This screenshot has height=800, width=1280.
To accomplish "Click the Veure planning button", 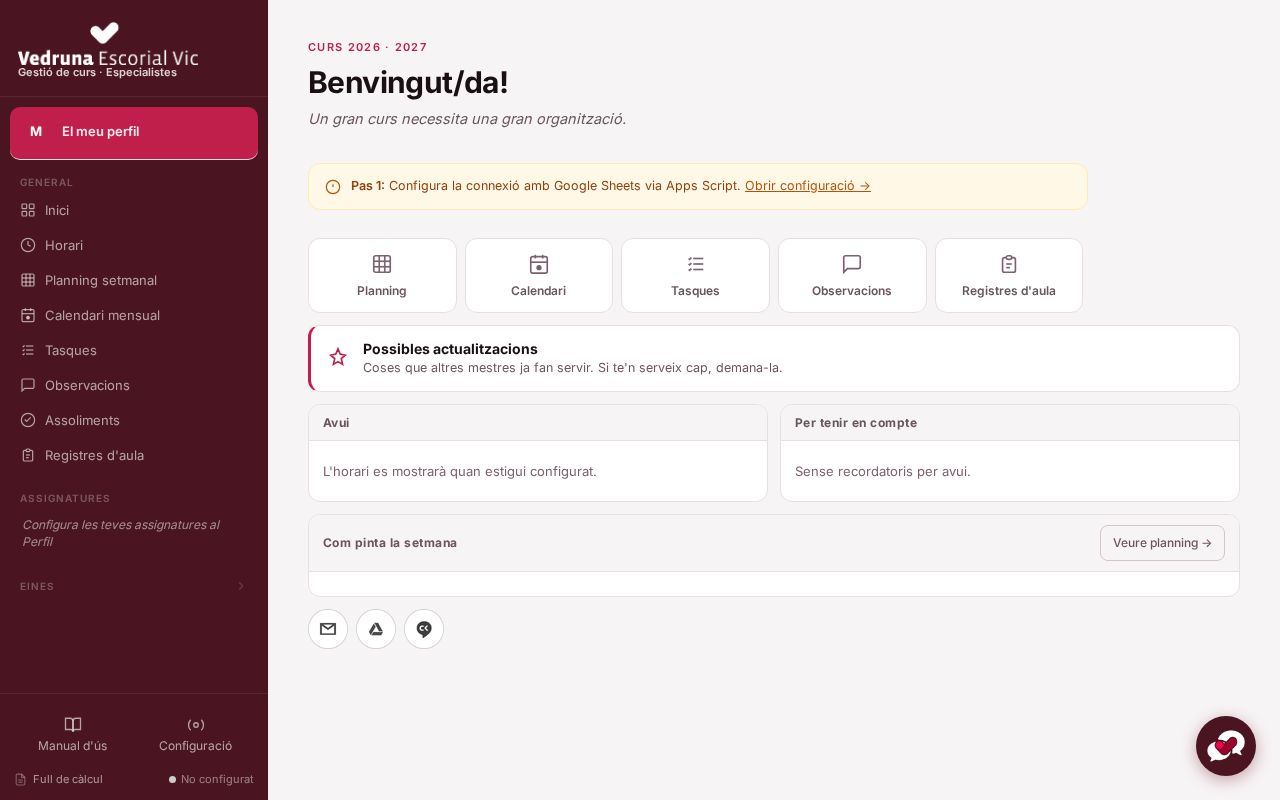I will (x=1162, y=543).
